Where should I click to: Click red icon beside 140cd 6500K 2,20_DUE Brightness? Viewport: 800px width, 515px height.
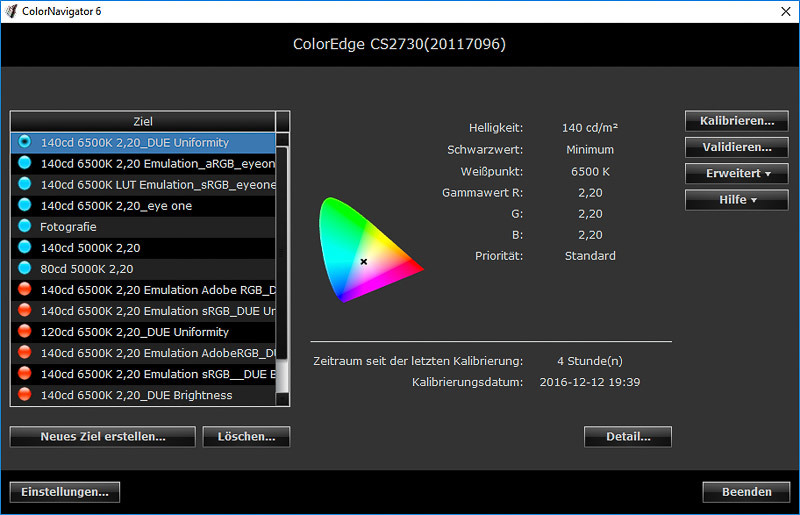[x=24, y=395]
